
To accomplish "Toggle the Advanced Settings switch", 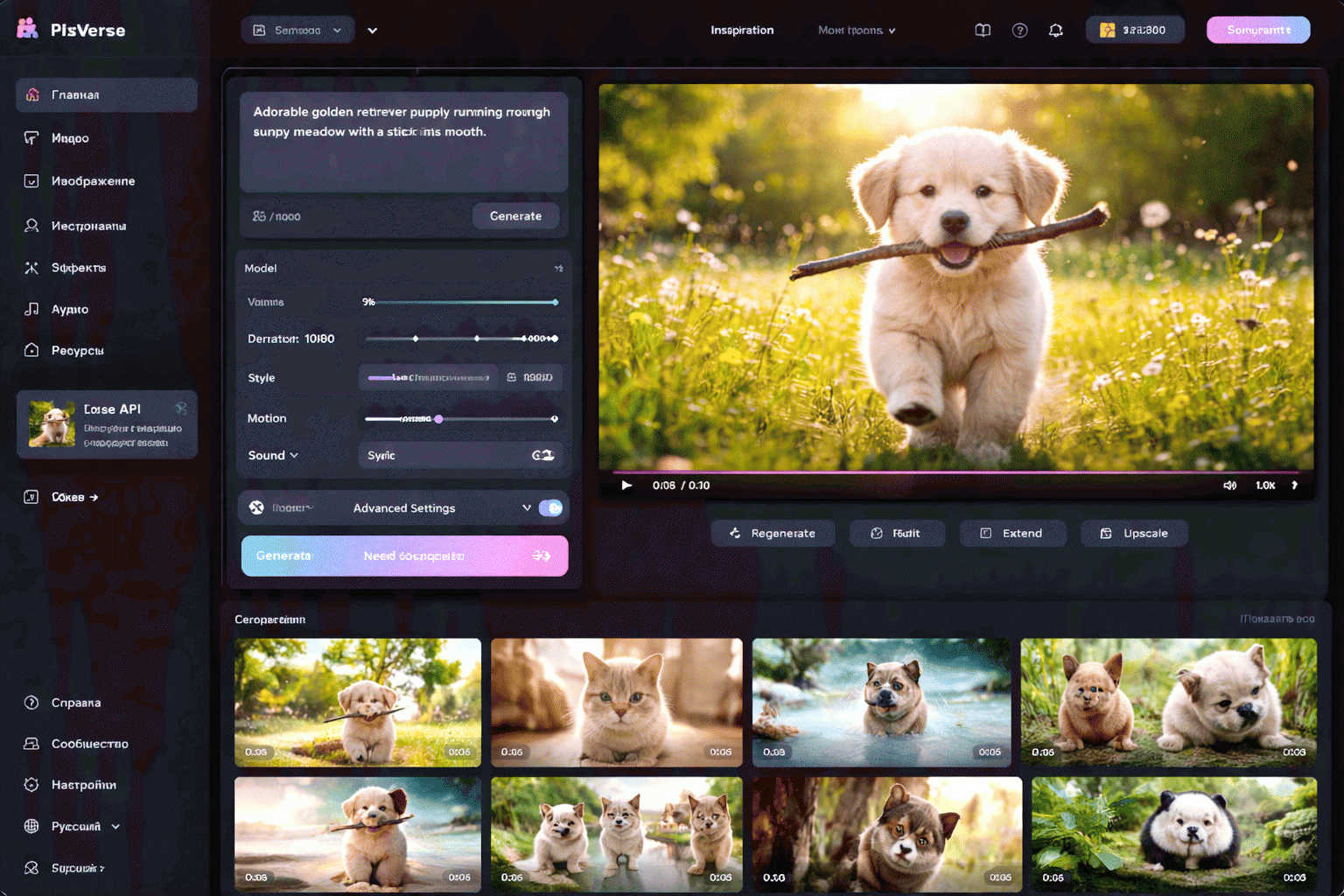I will click(550, 508).
